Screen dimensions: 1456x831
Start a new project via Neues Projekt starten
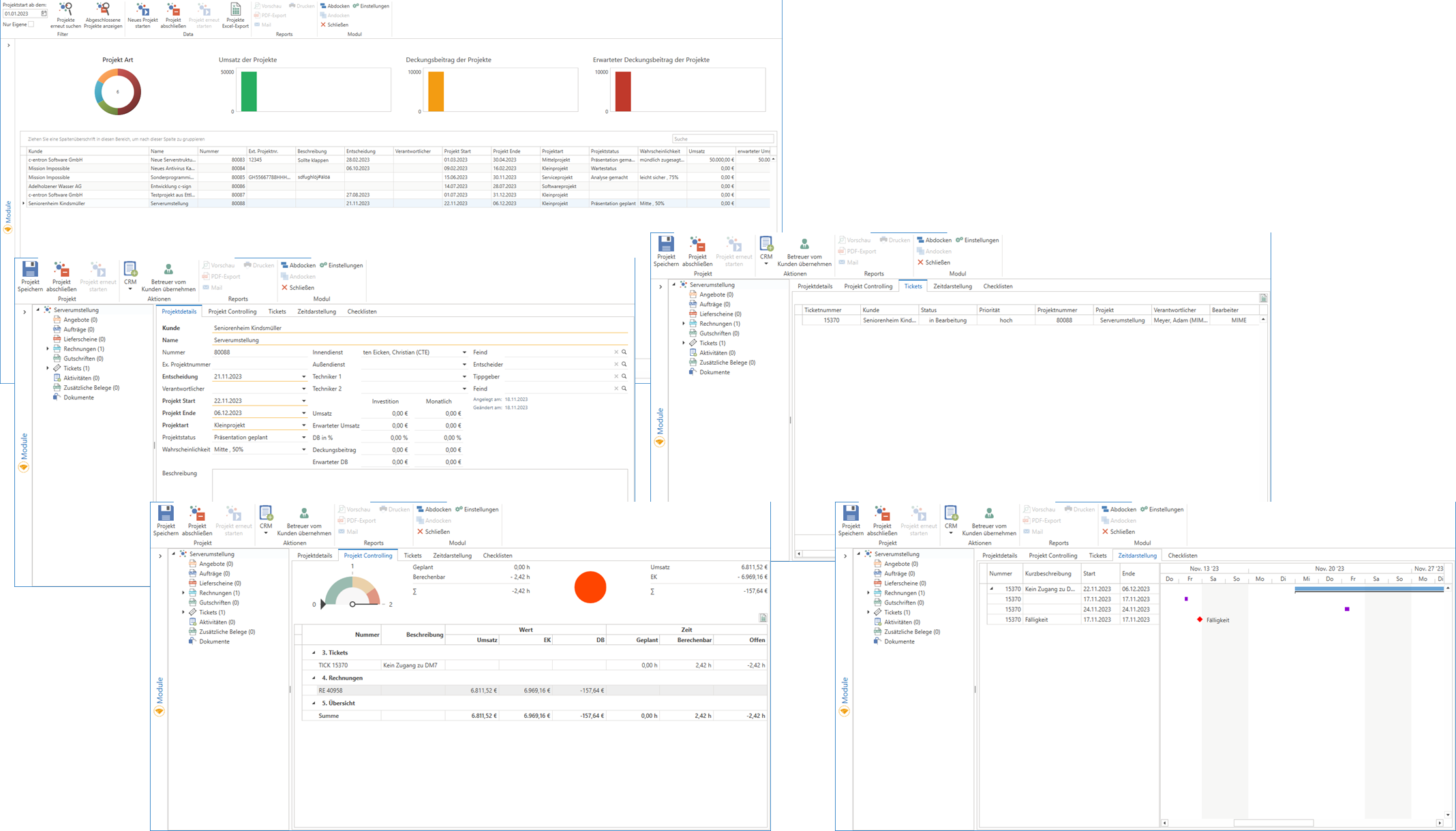pyautogui.click(x=142, y=10)
